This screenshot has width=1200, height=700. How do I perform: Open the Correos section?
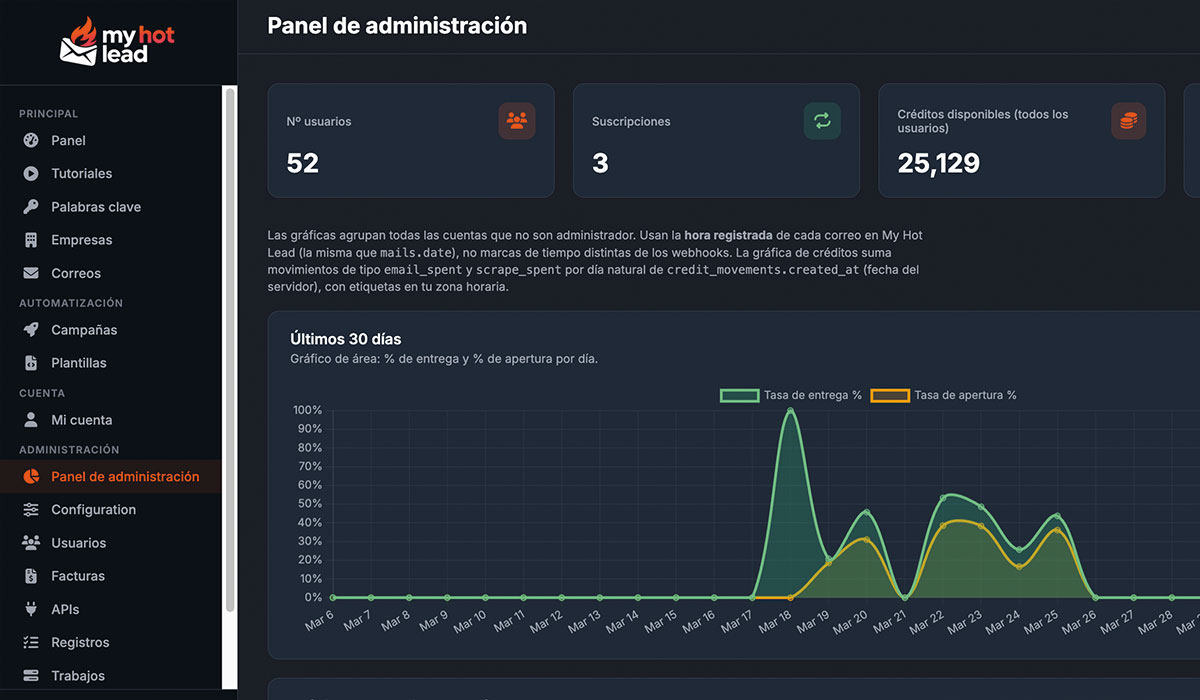[111, 273]
